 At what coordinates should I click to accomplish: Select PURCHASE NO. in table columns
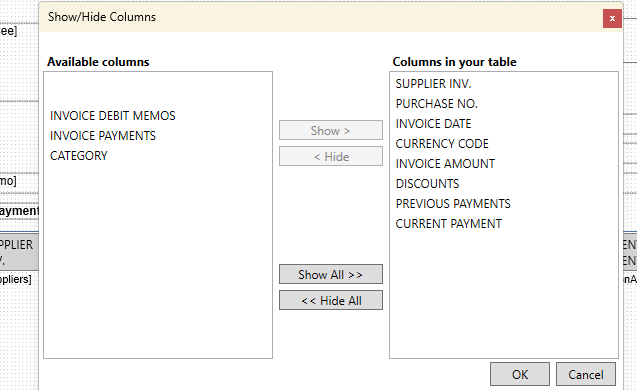[437, 104]
